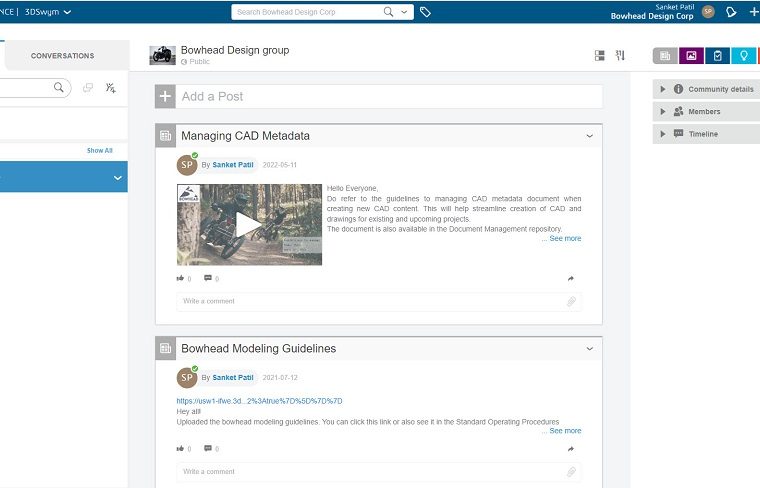Click the author avatar on Managing CAD Metadata
The image size is (760, 488).
tap(187, 165)
